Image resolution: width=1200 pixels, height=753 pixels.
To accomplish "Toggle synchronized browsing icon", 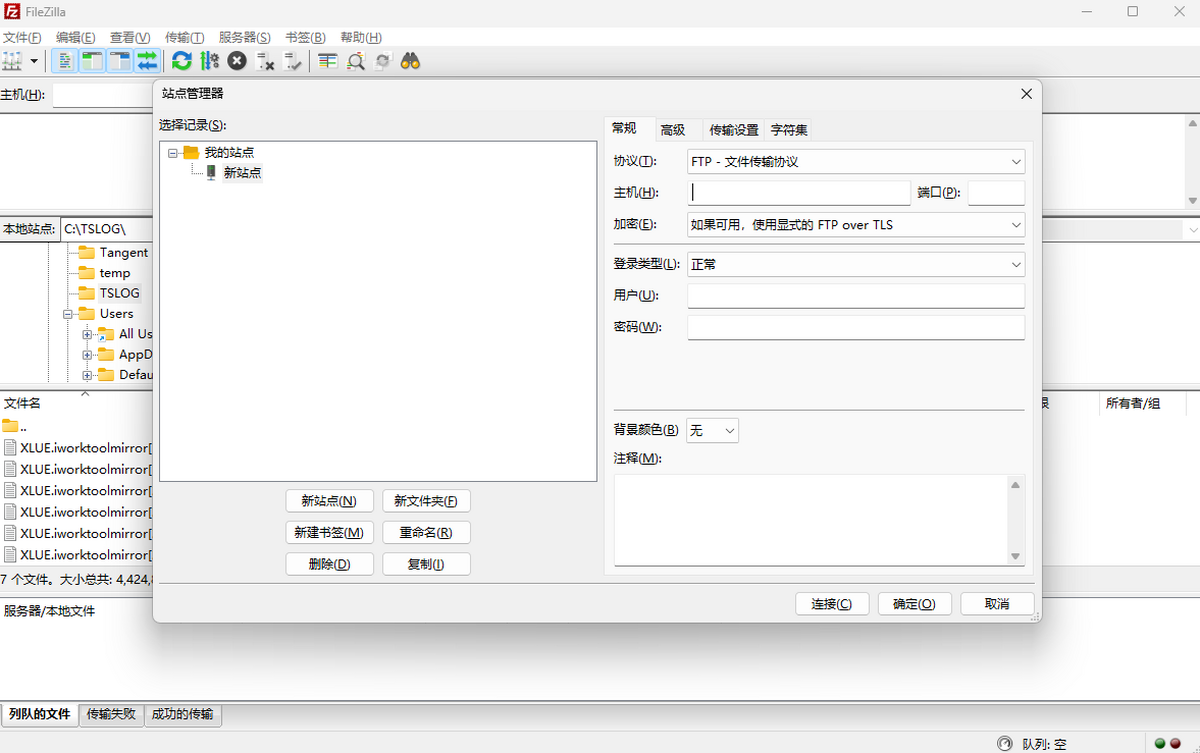I will click(x=382, y=61).
